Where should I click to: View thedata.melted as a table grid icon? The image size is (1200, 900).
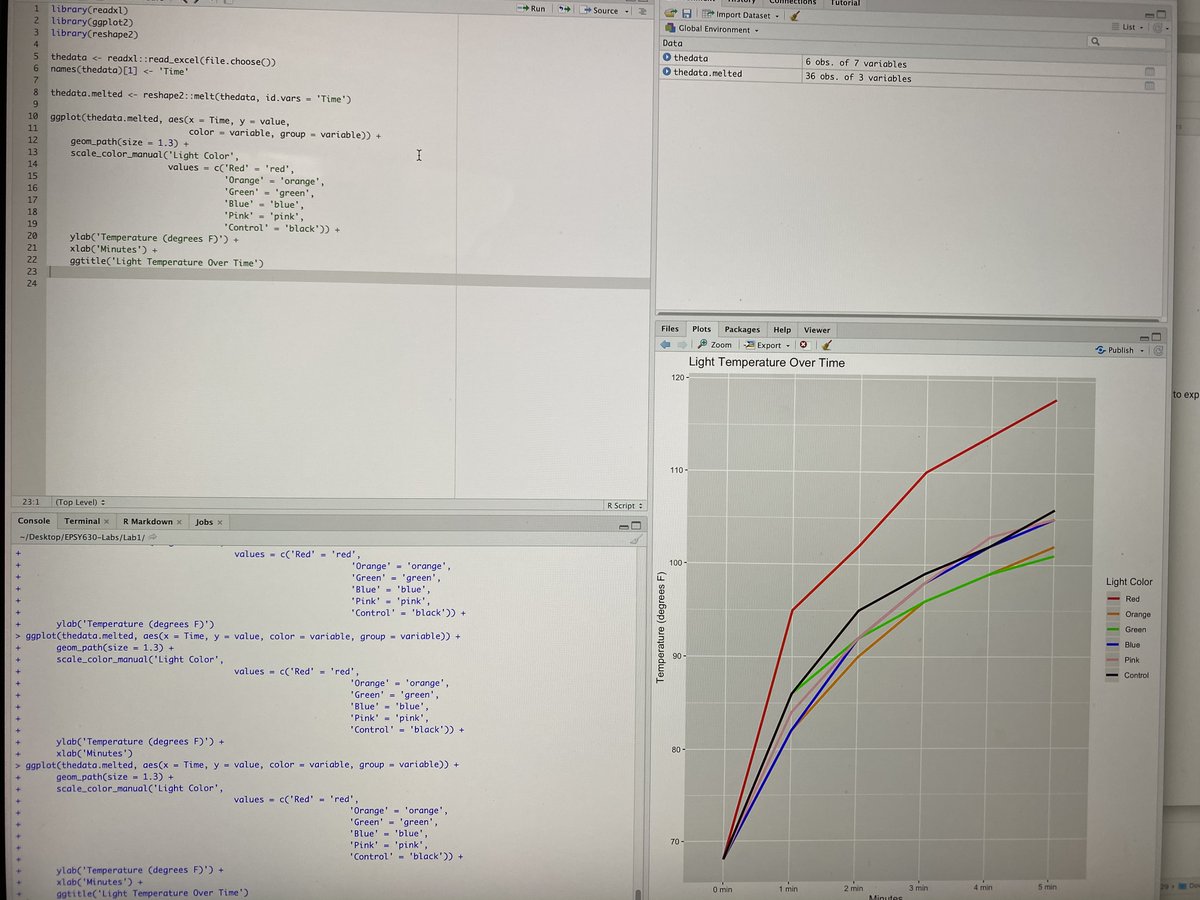point(1149,86)
